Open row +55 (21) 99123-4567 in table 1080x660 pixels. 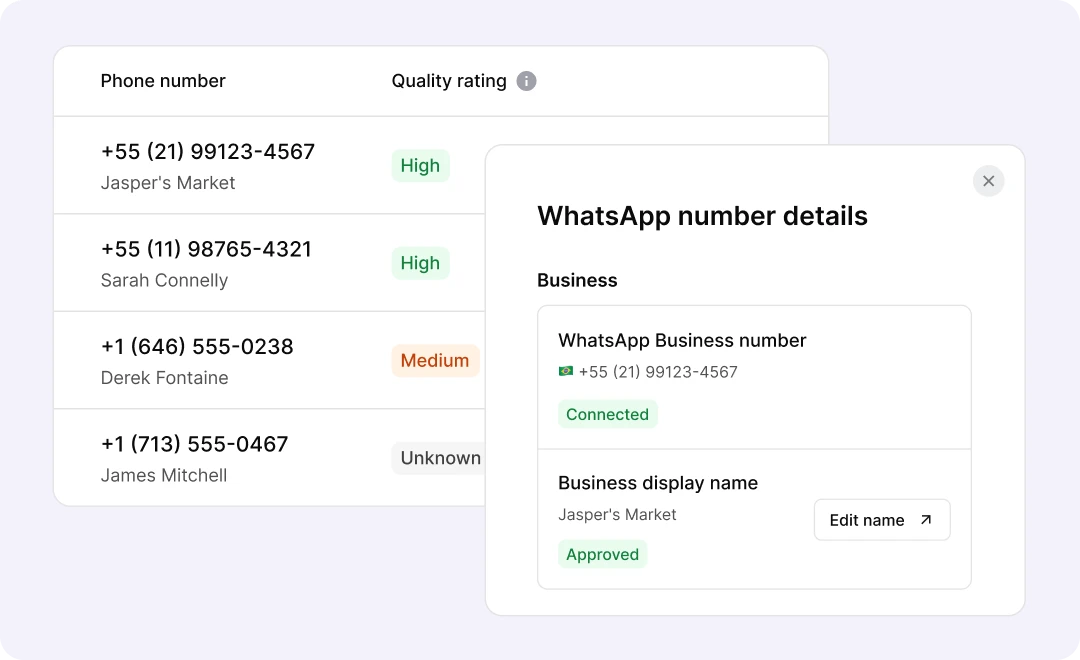click(x=207, y=152)
